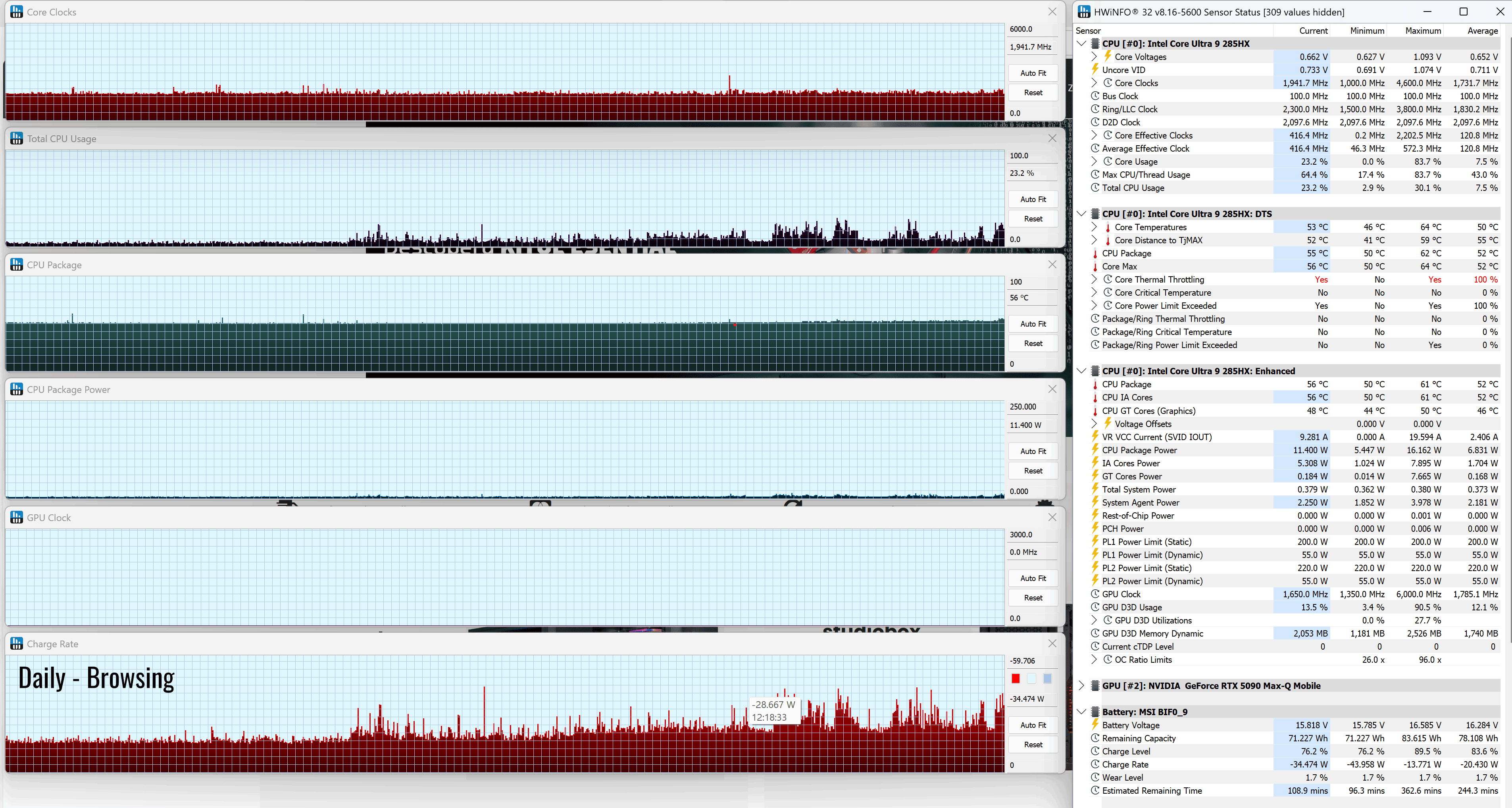Click Reset in Core Clocks graph
Screen dimensions: 1512x808
point(1033,92)
